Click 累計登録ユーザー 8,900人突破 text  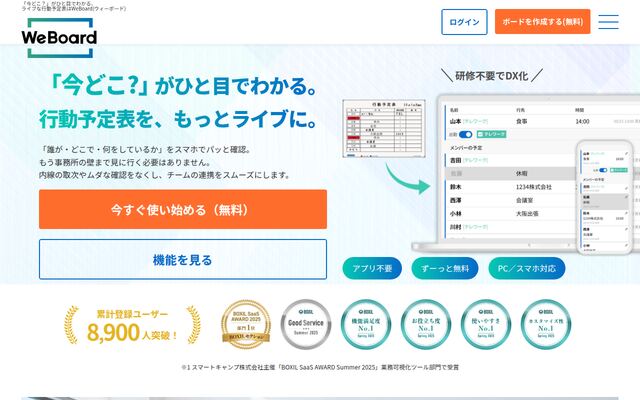tap(132, 325)
